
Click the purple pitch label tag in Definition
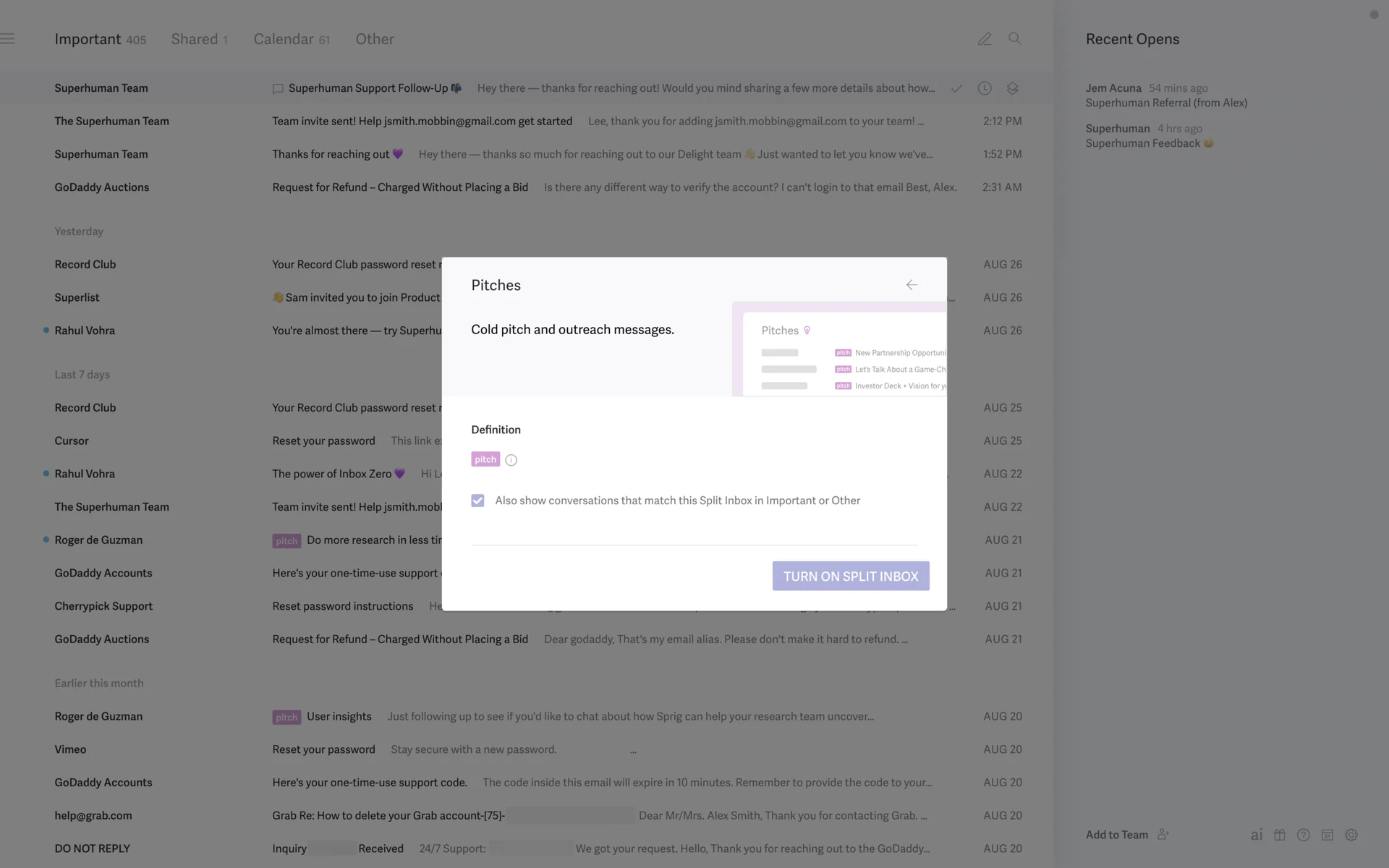(485, 459)
